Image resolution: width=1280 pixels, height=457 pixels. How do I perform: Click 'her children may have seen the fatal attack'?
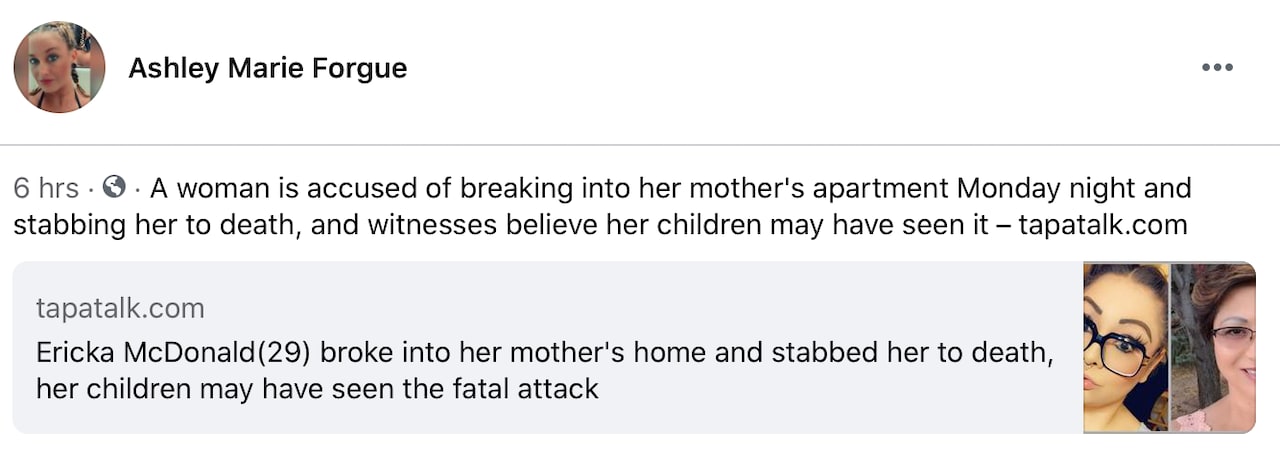[317, 388]
